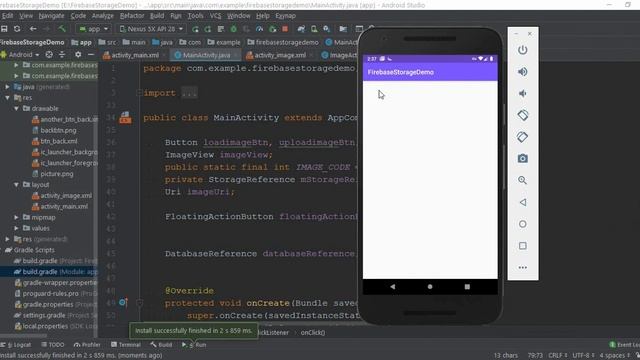The image size is (640, 360).
Task: Click the Rerun app icon
Action: (x=196, y=29)
